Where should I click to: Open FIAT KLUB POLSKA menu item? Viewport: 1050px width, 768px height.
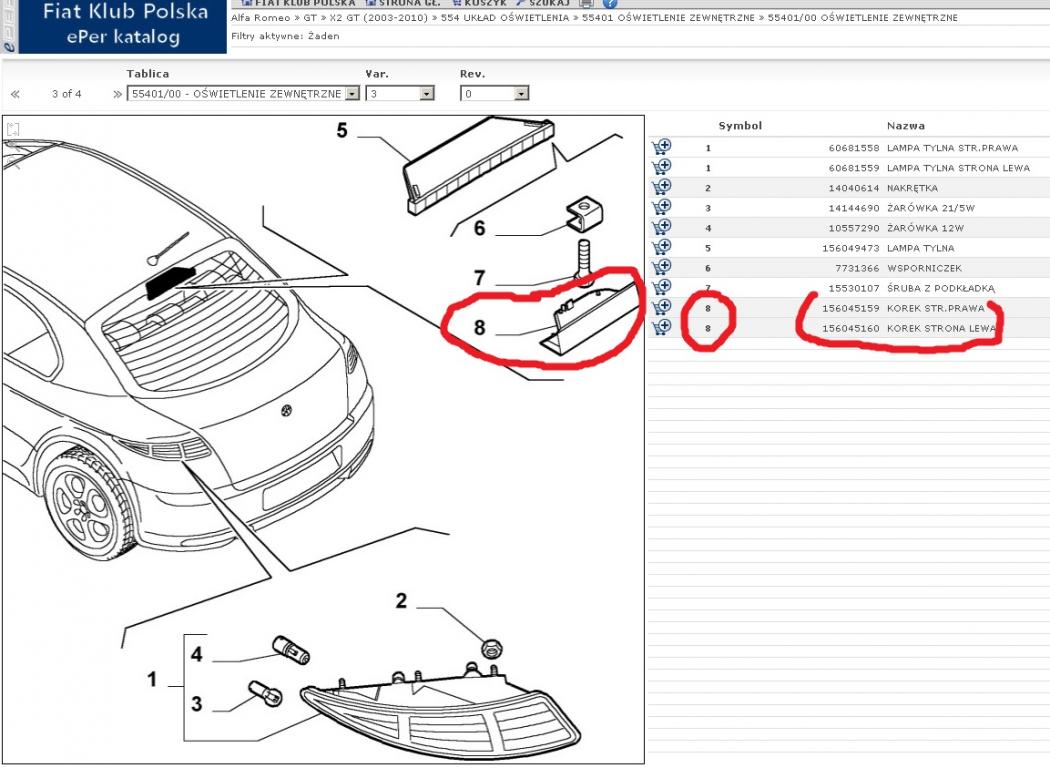pyautogui.click(x=299, y=3)
